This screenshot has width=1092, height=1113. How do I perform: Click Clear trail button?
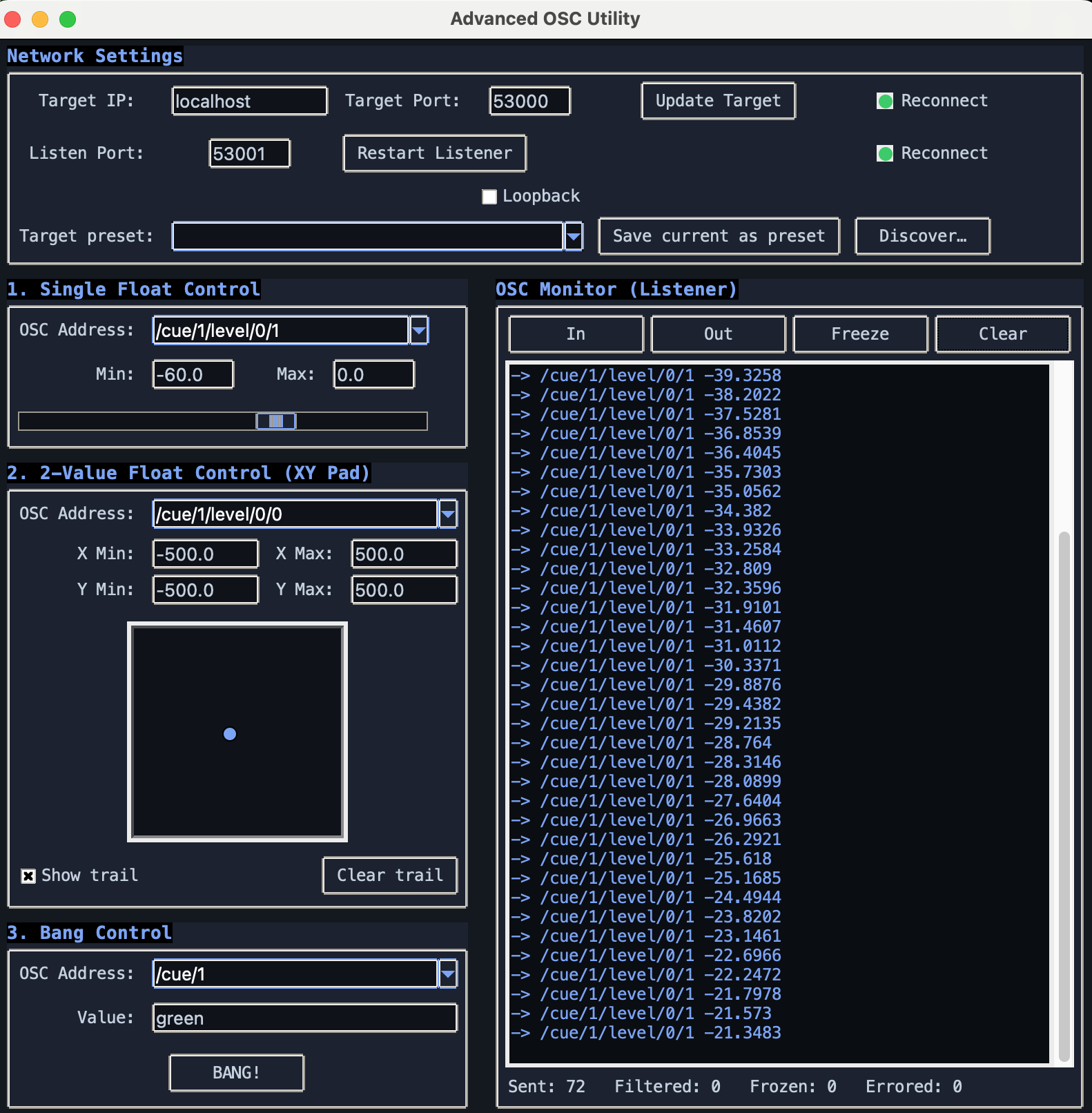pyautogui.click(x=390, y=875)
